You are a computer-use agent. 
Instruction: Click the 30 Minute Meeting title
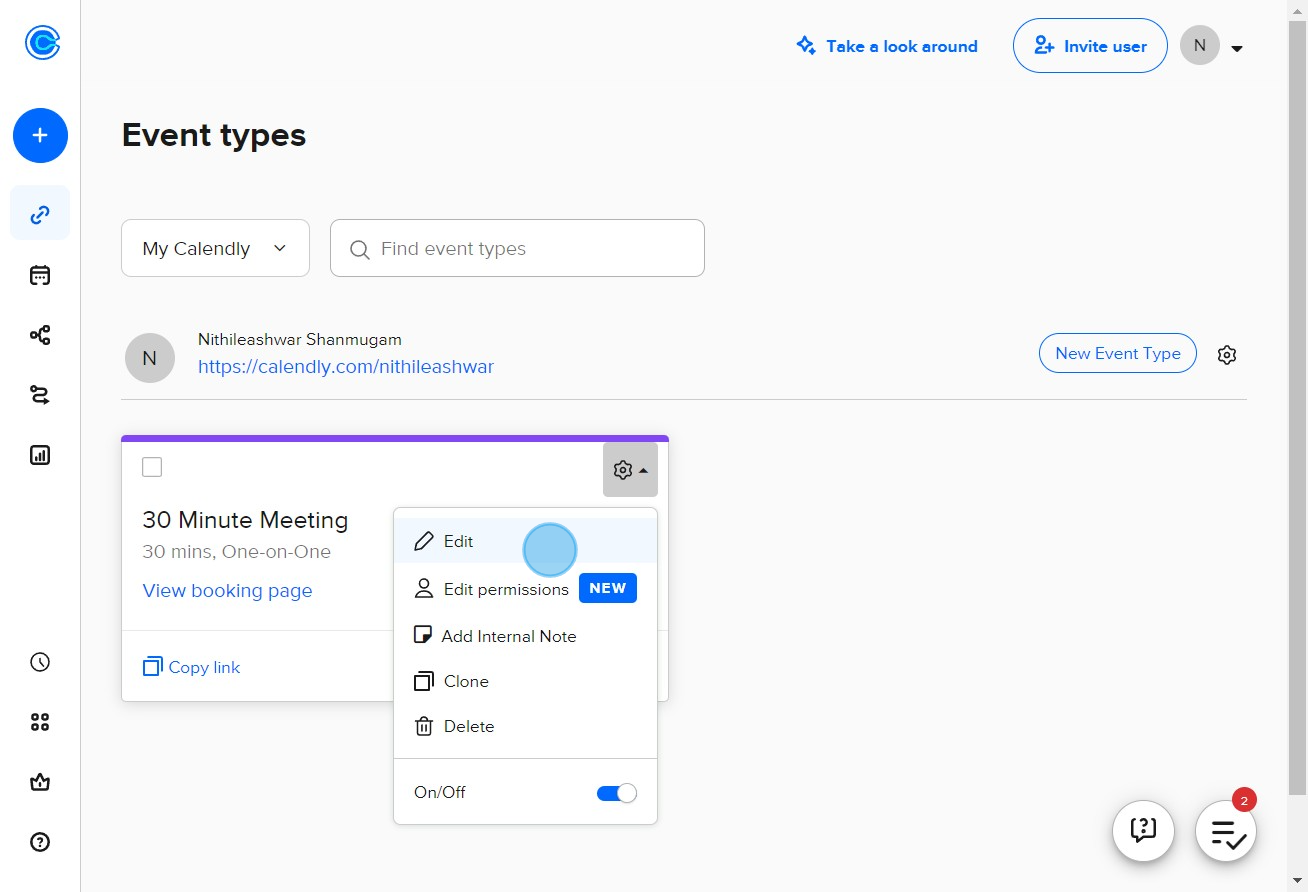[x=245, y=520]
